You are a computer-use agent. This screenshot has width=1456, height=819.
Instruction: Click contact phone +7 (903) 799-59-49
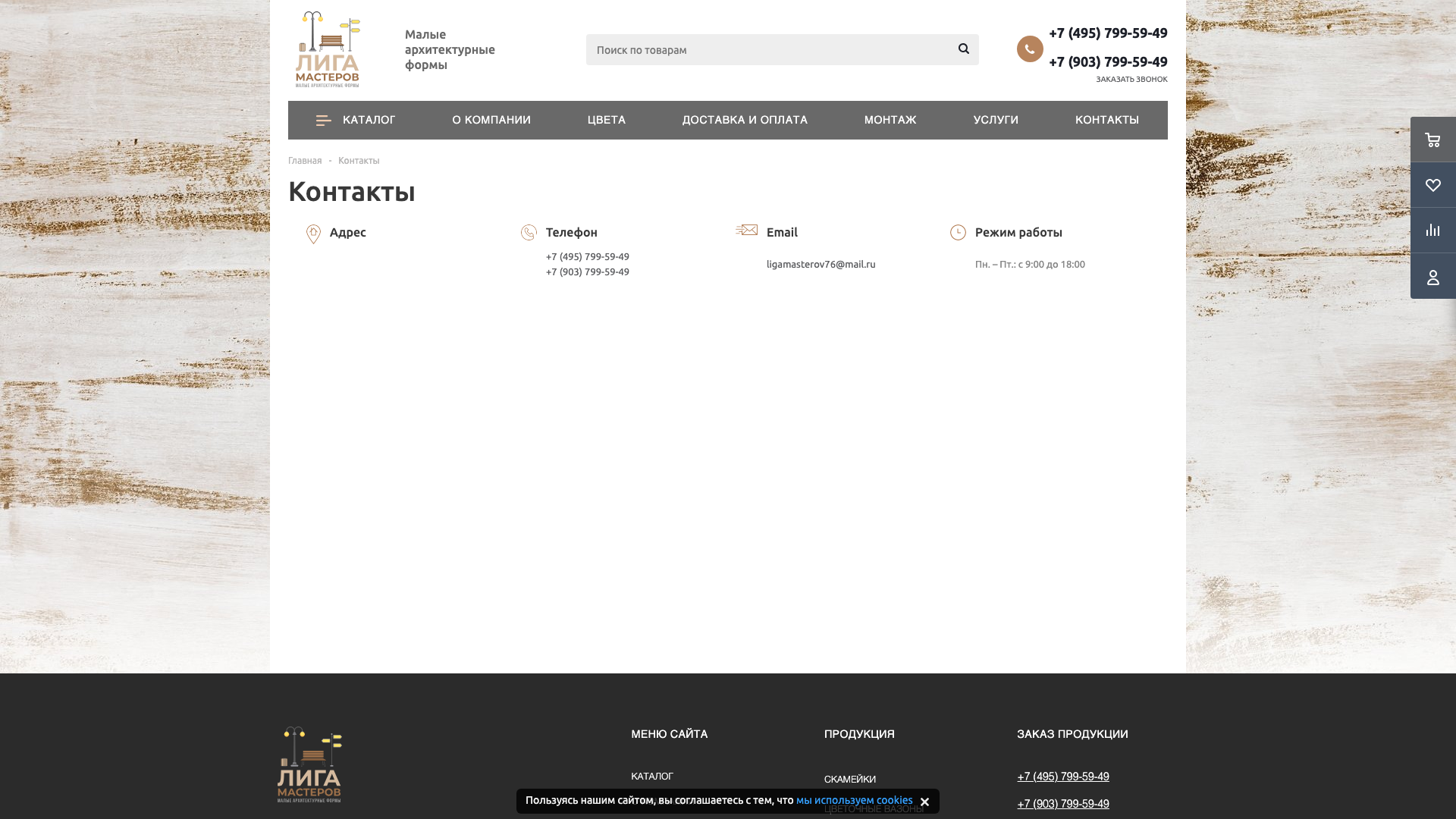[588, 271]
